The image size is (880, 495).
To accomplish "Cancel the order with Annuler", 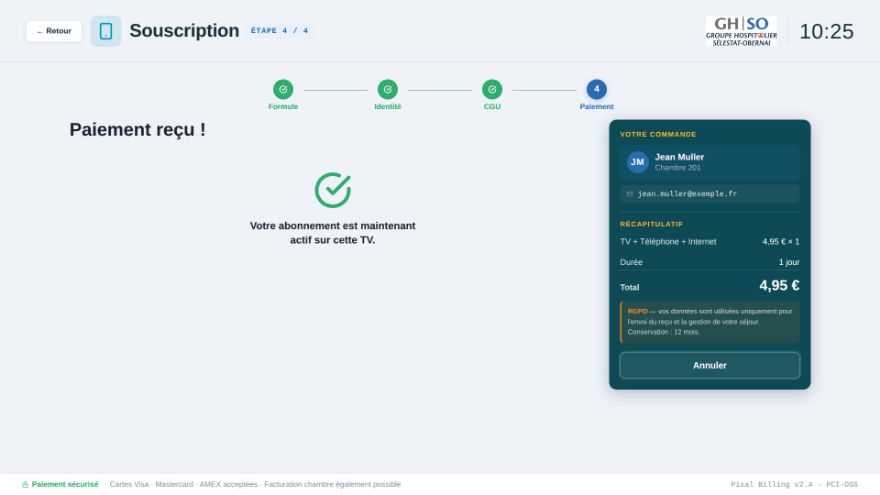I will tap(709, 365).
